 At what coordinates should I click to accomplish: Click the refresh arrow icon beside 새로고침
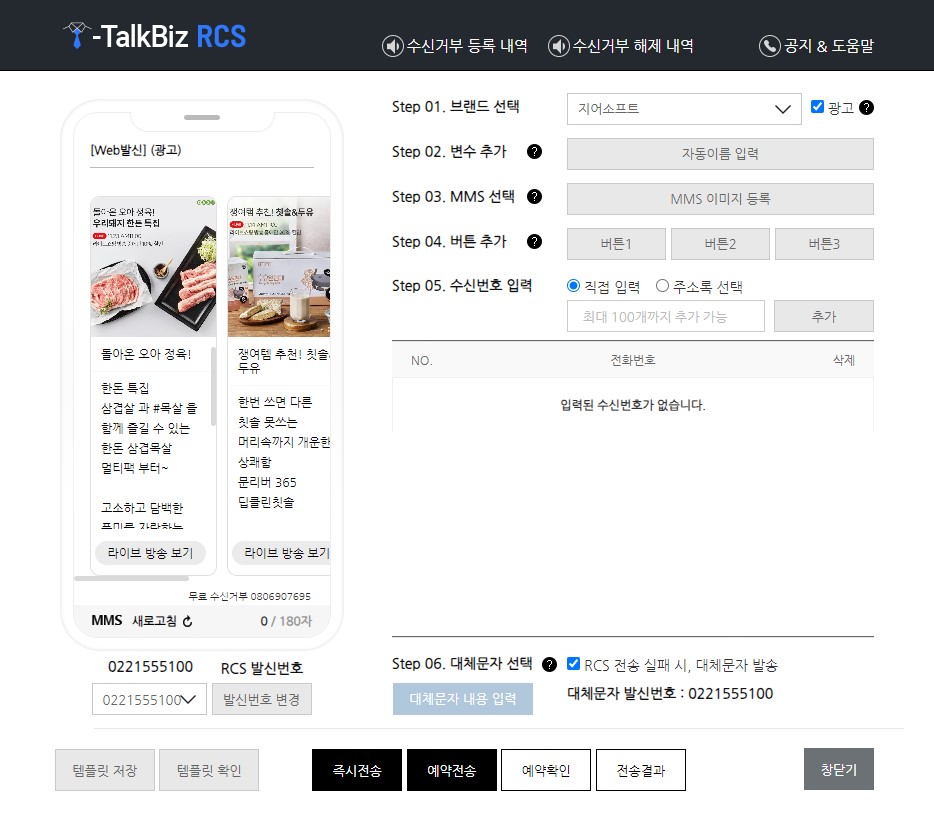[188, 621]
